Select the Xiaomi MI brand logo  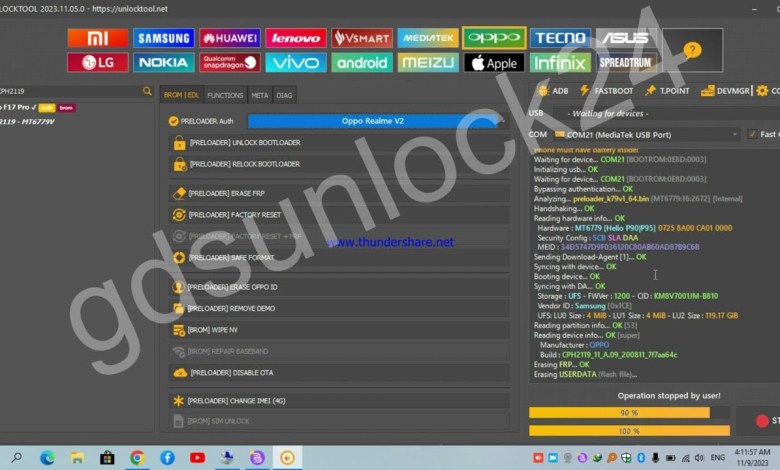pos(96,38)
